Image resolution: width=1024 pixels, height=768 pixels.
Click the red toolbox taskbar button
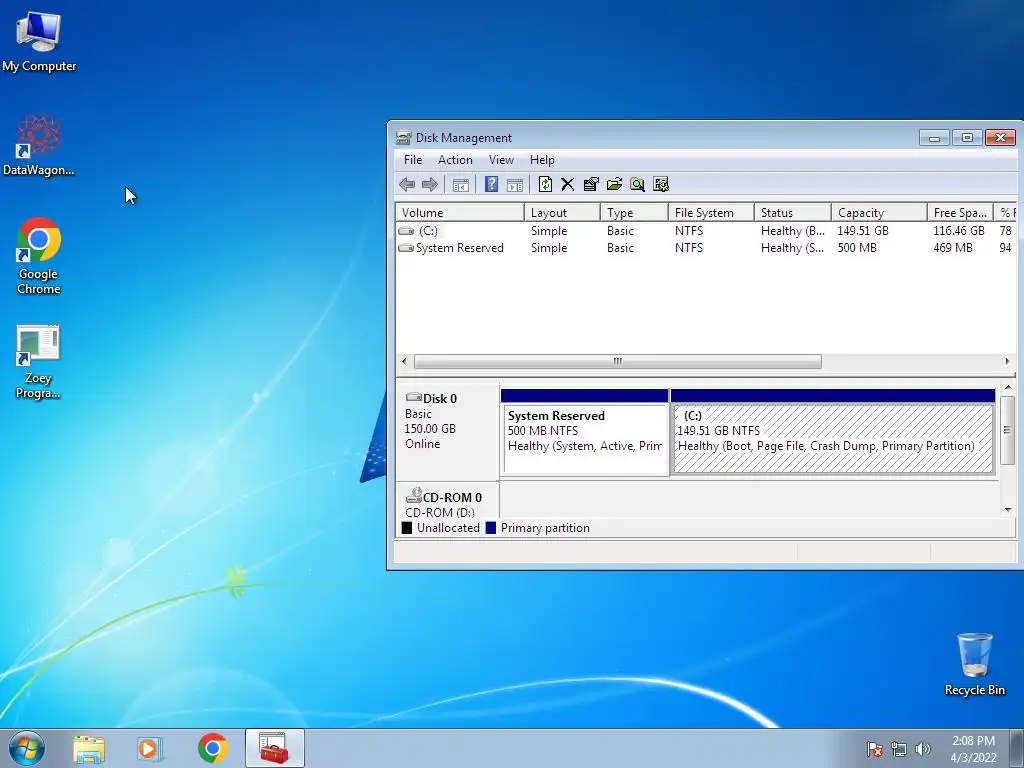point(274,748)
